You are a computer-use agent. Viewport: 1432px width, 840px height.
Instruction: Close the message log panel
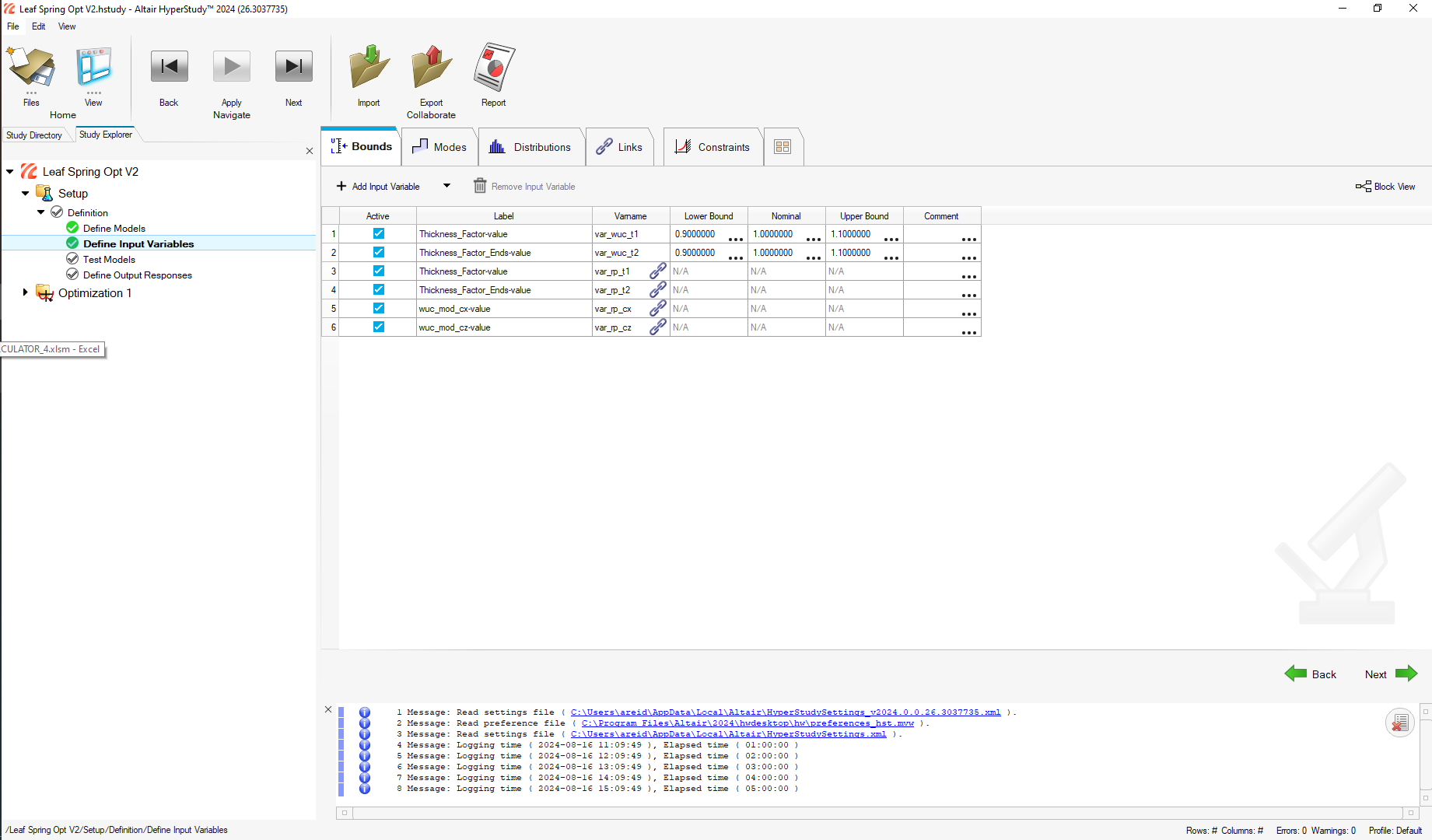point(328,709)
